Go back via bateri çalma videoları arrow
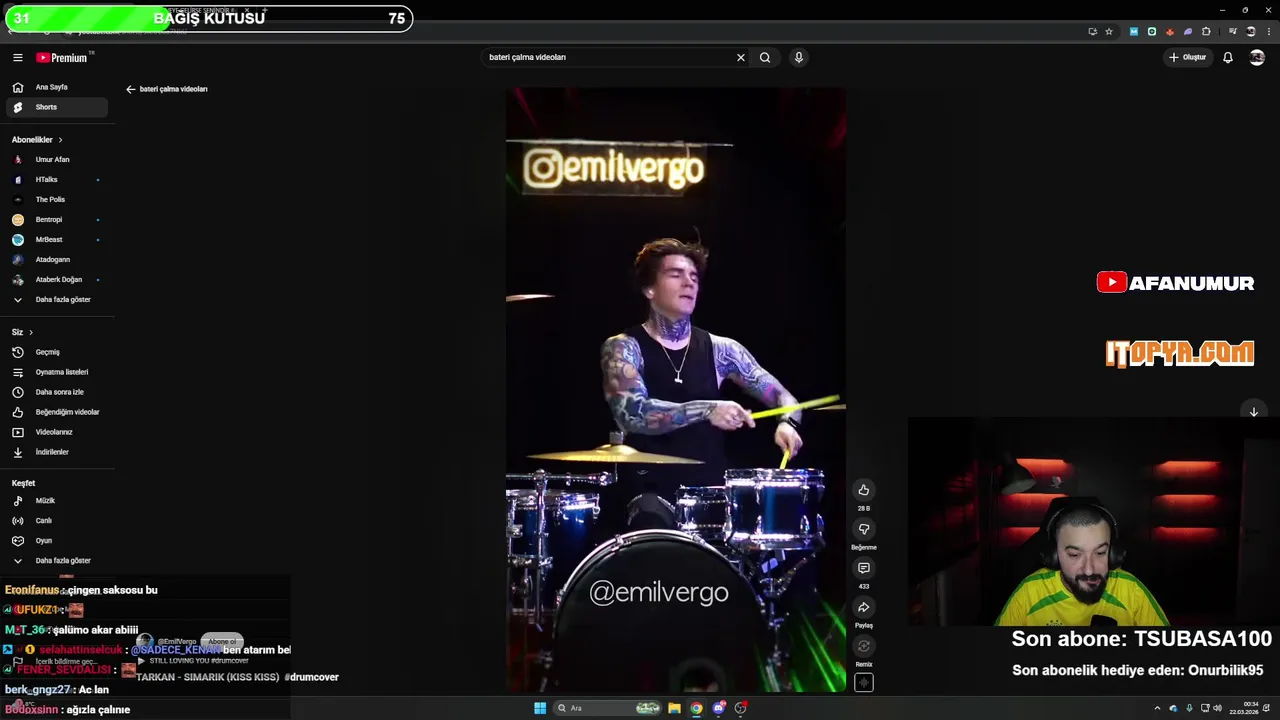 coord(130,89)
